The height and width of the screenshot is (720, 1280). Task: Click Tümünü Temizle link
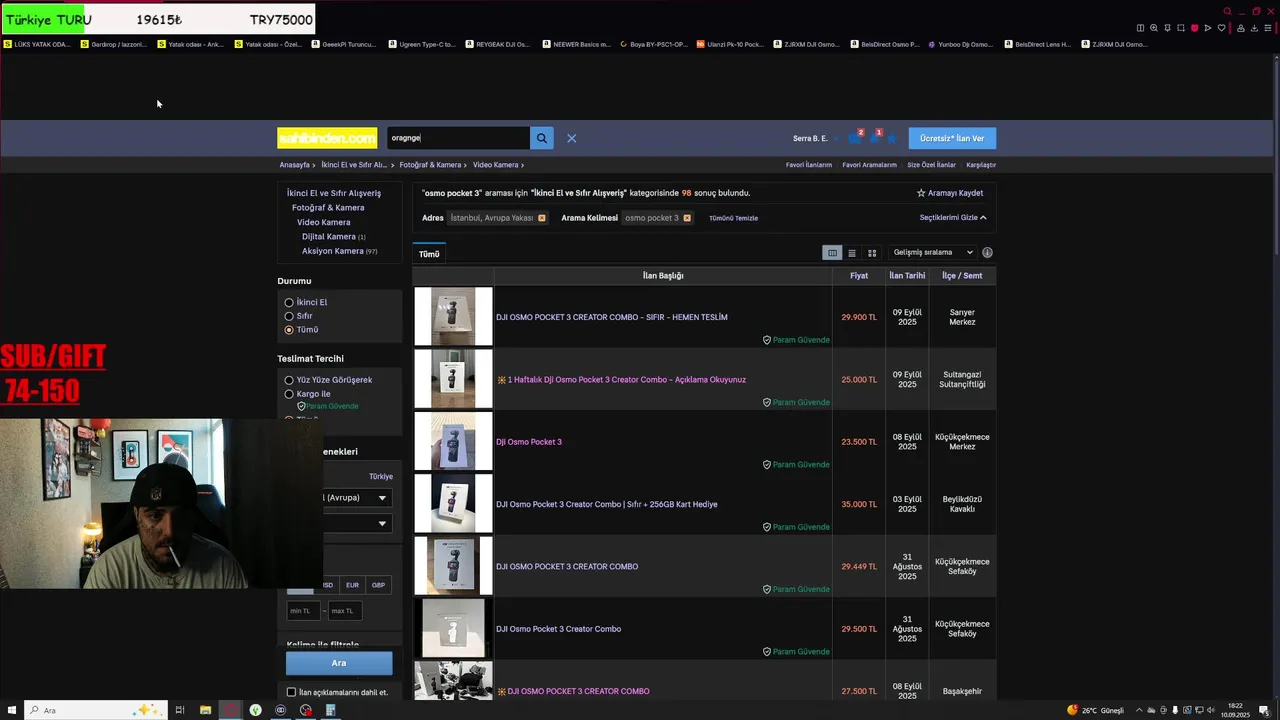[733, 218]
